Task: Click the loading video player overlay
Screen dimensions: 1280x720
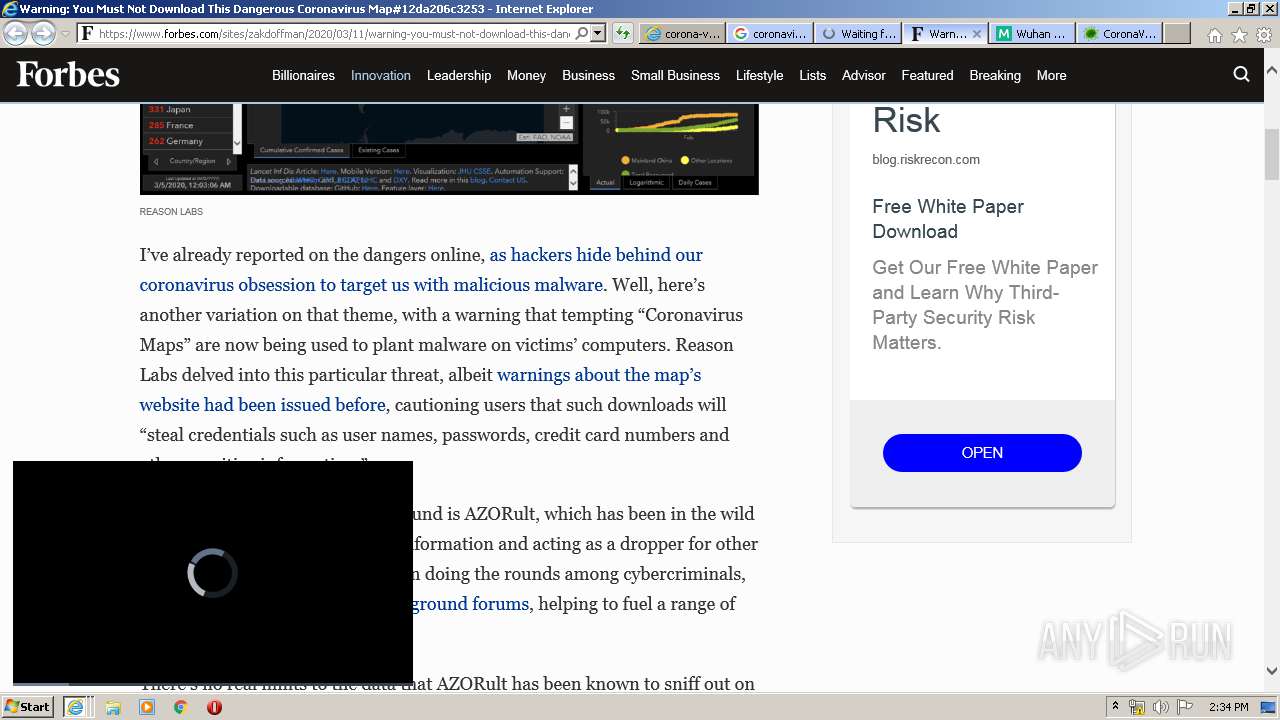Action: pyautogui.click(x=213, y=572)
